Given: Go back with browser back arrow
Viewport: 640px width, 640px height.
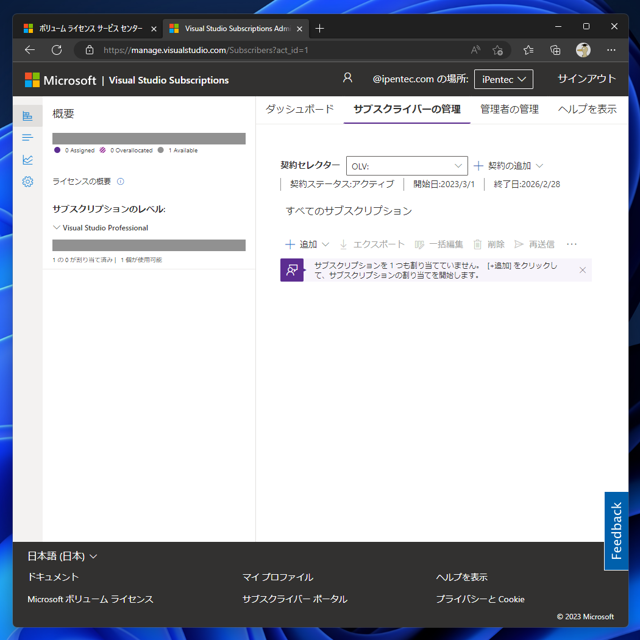Looking at the screenshot, I should (30, 50).
